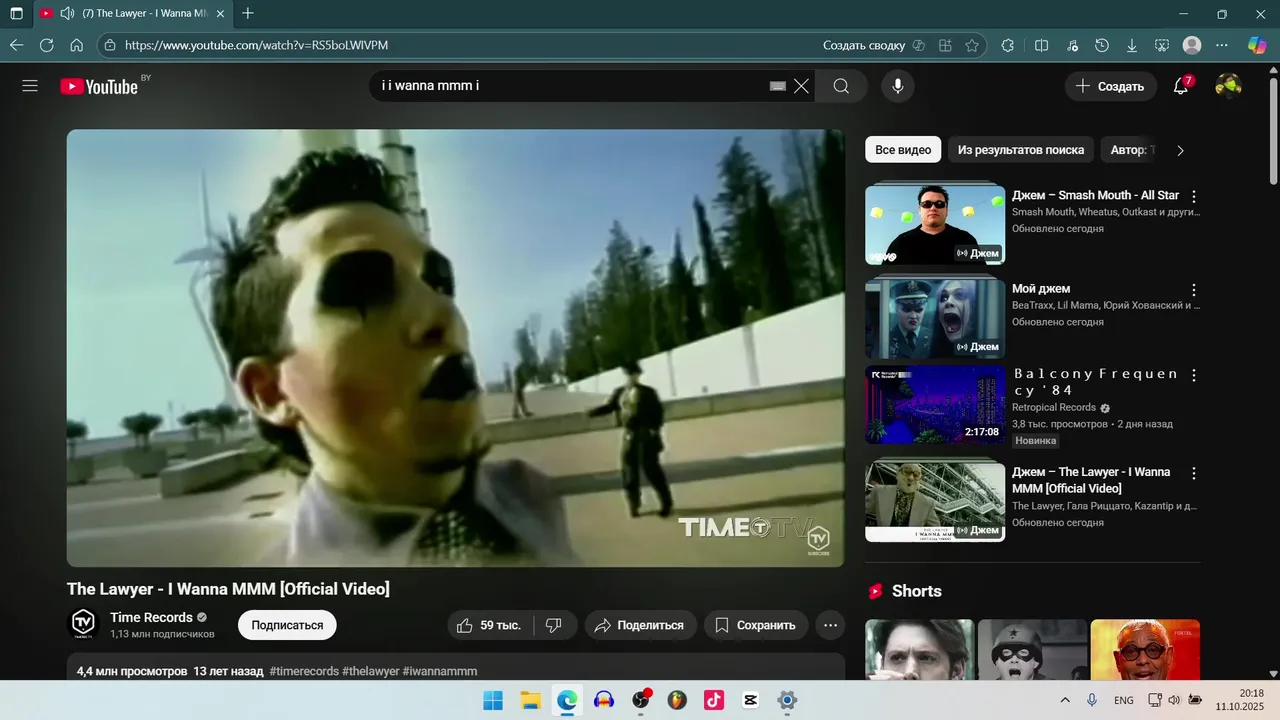1280x720 pixels.
Task: Submit search with the magnifier button
Action: coord(841,86)
